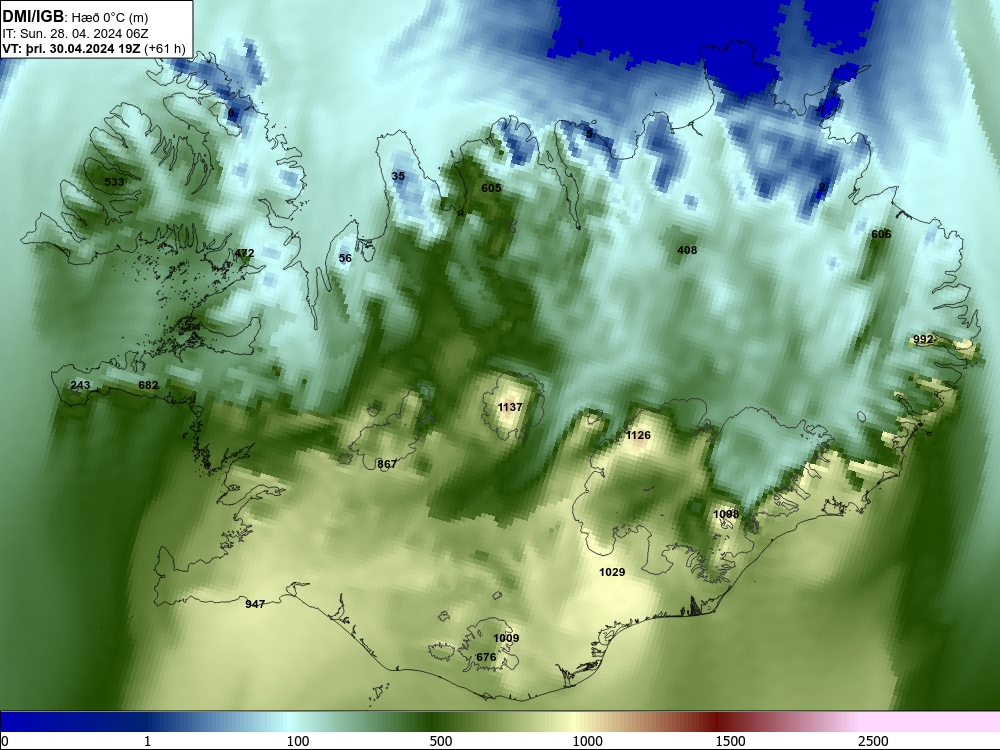
Task: Click the 2 value in the northeast
Action: pyautogui.click(x=822, y=188)
